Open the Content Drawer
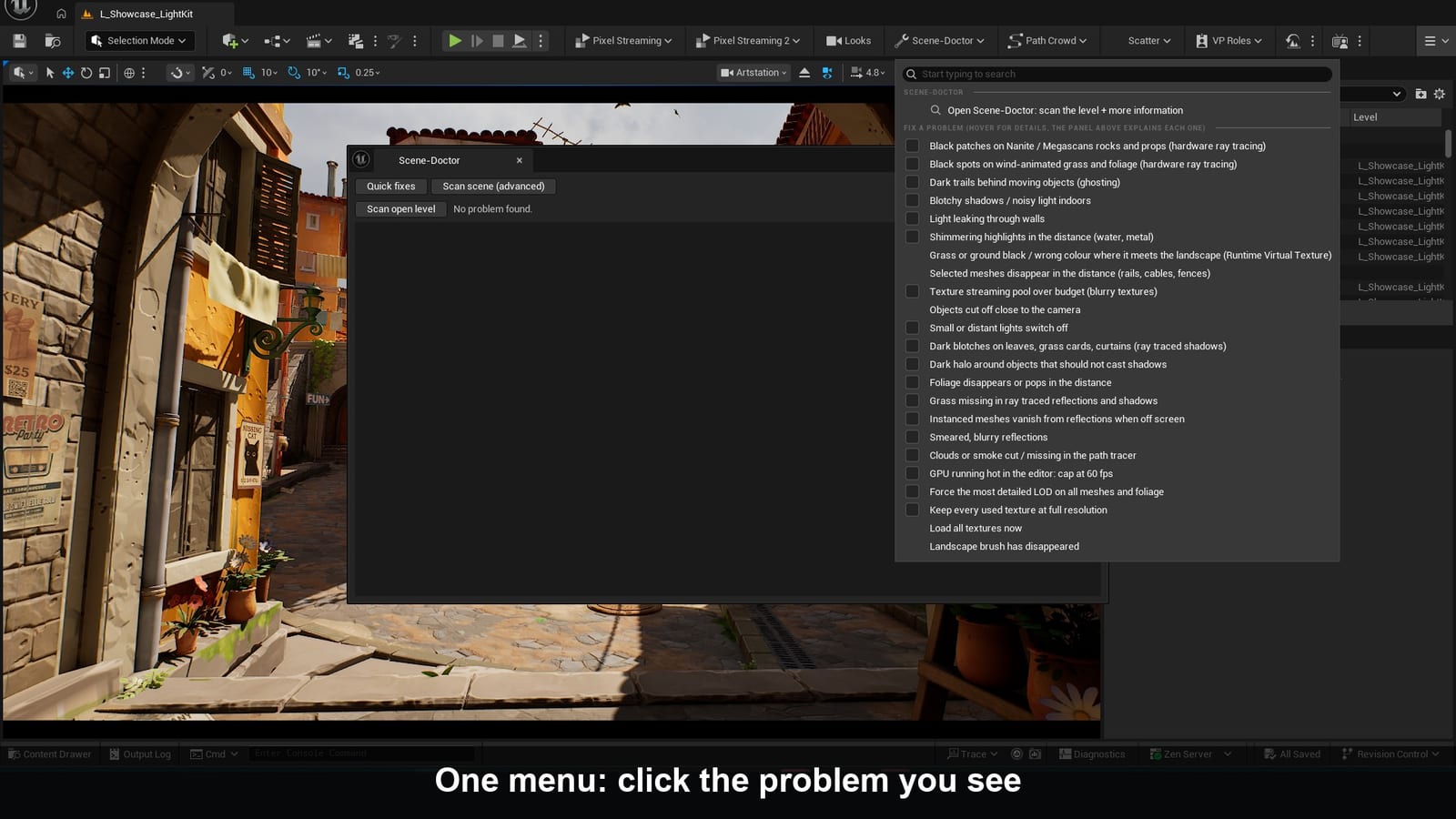 (50, 753)
